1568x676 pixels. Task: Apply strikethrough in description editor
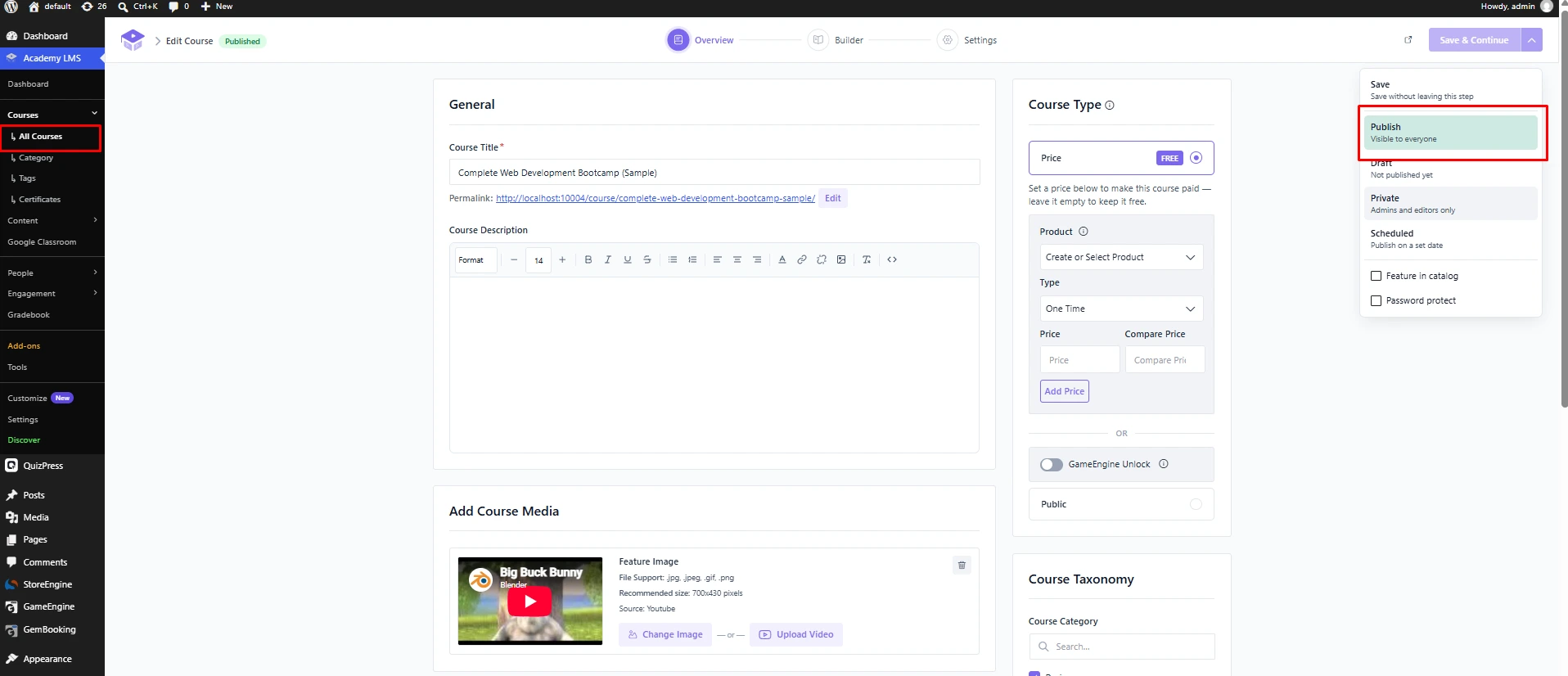click(x=647, y=259)
